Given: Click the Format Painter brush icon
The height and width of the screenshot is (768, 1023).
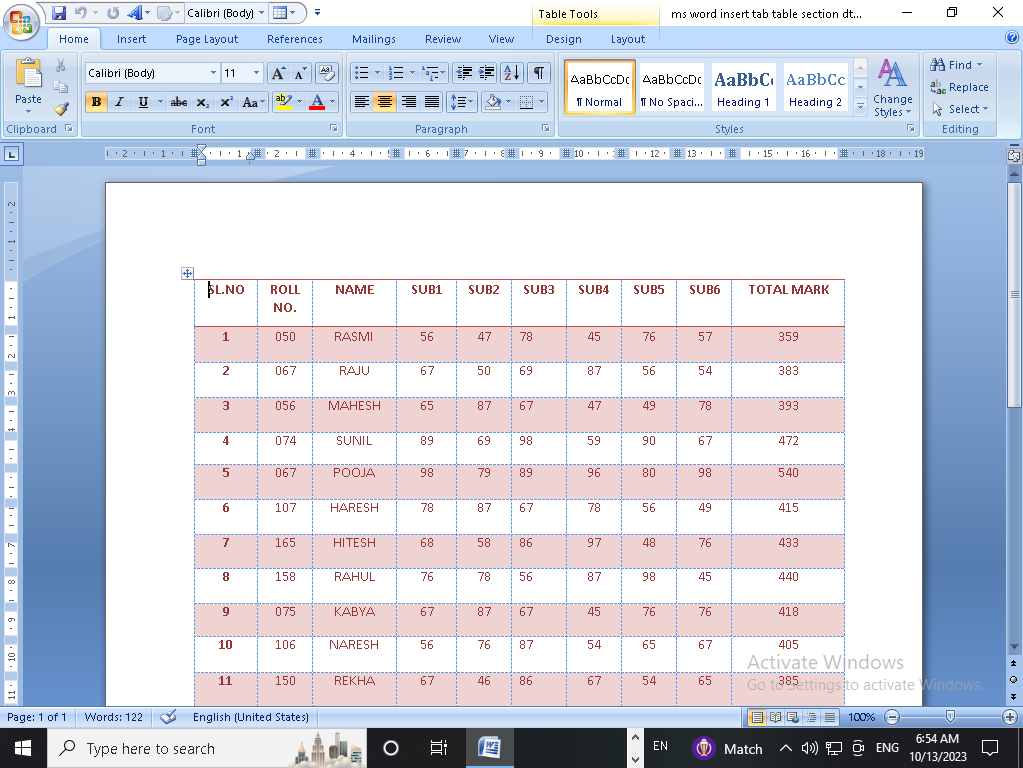Looking at the screenshot, I should (61, 109).
